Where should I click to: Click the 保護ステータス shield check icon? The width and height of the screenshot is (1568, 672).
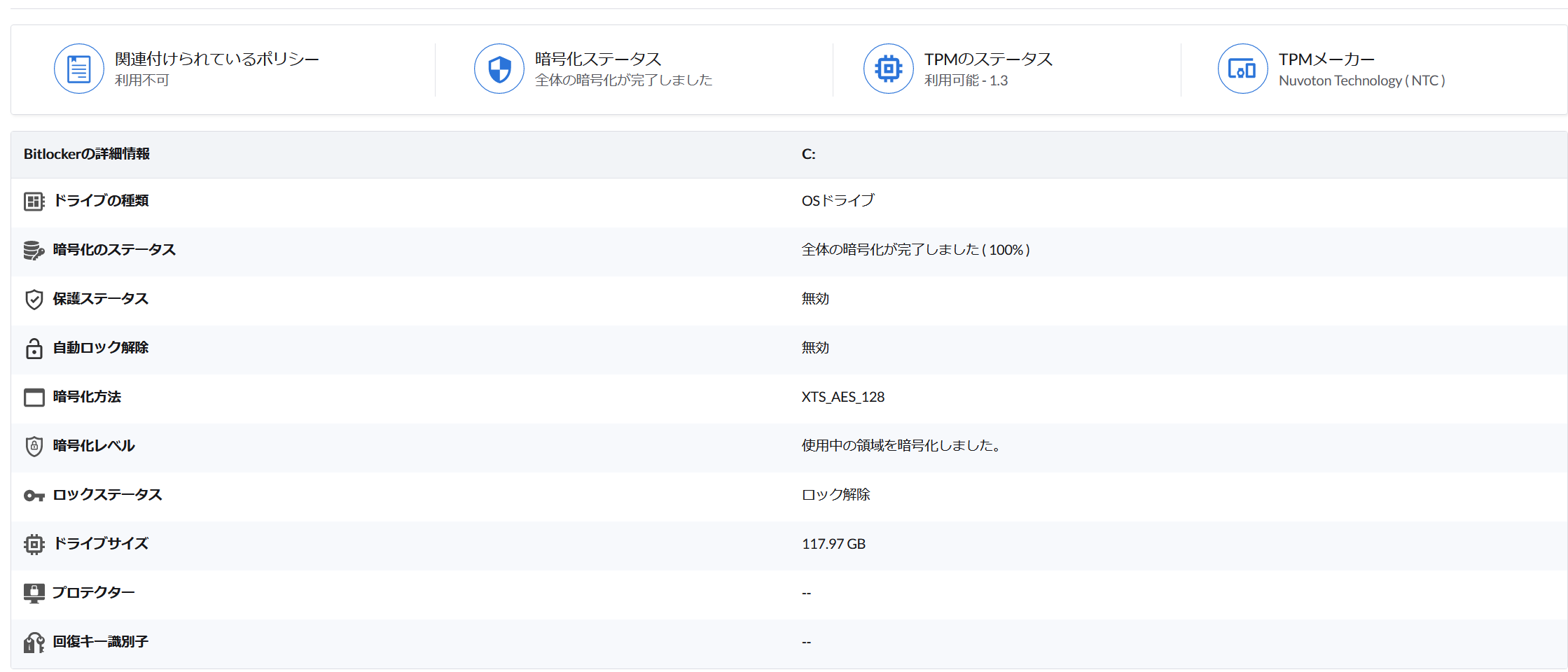34,300
